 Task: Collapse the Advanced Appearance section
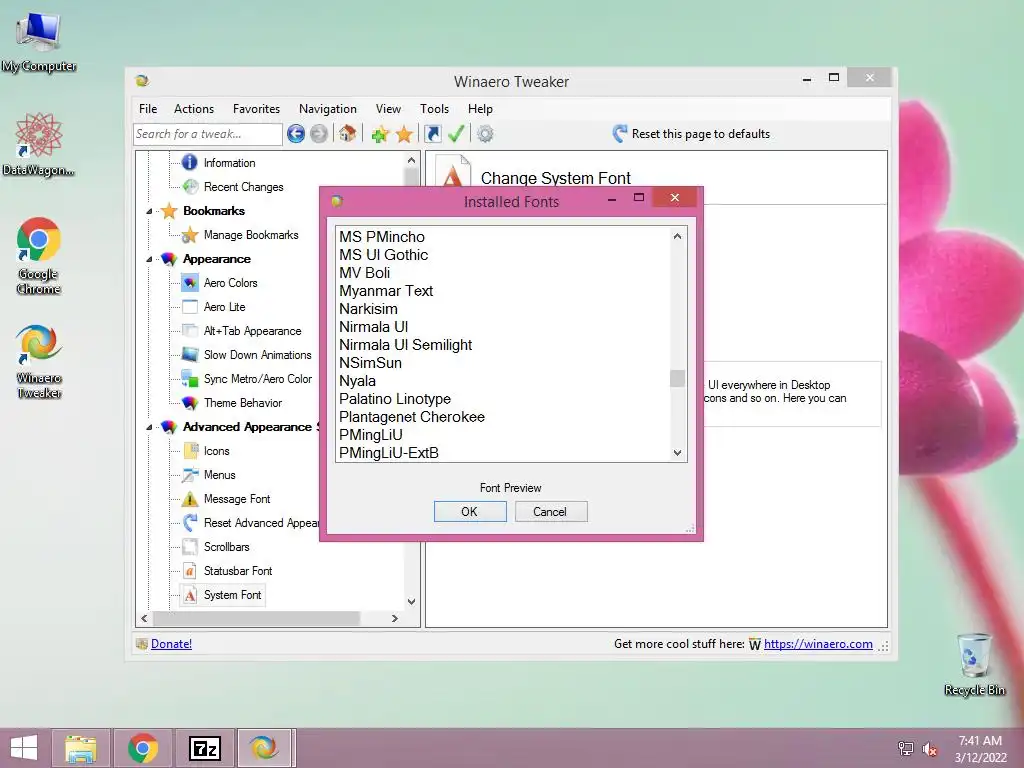(150, 427)
